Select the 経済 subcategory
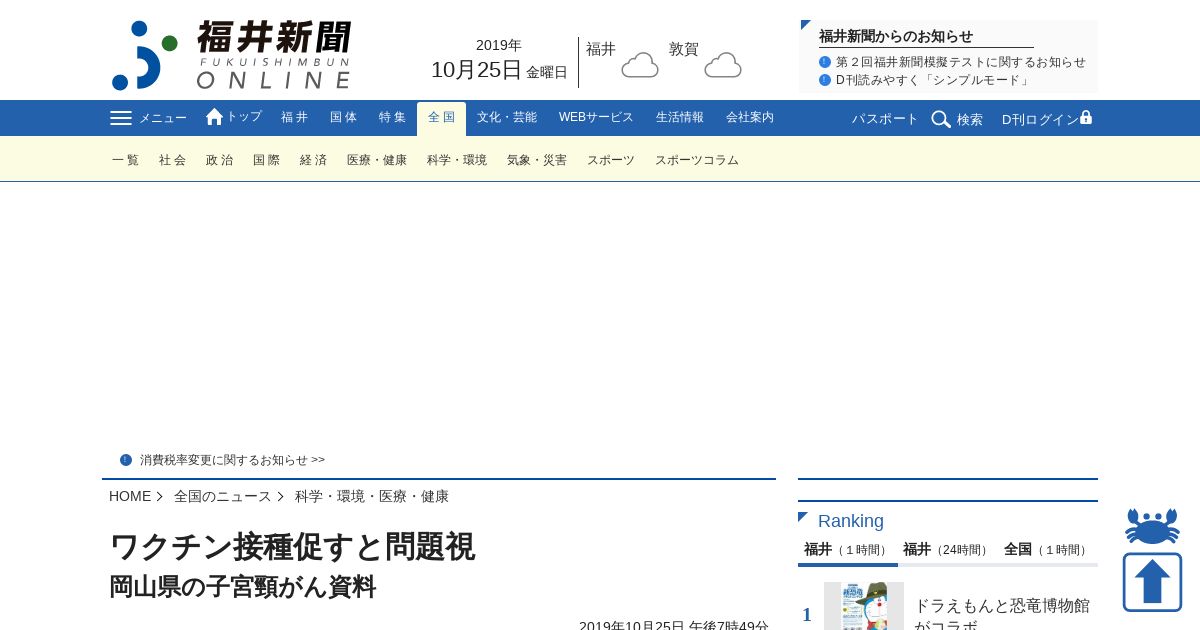The height and width of the screenshot is (630, 1200). click(314, 160)
